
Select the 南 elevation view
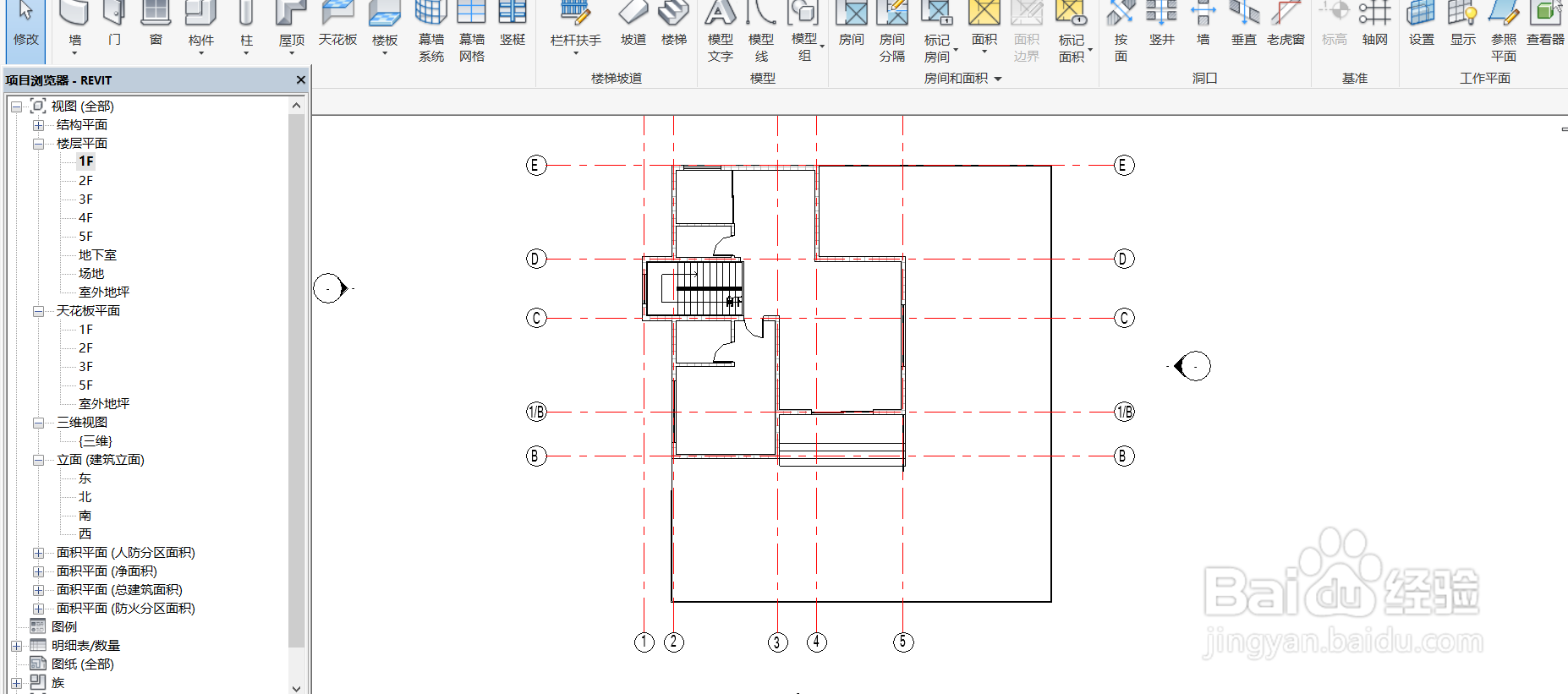(85, 516)
